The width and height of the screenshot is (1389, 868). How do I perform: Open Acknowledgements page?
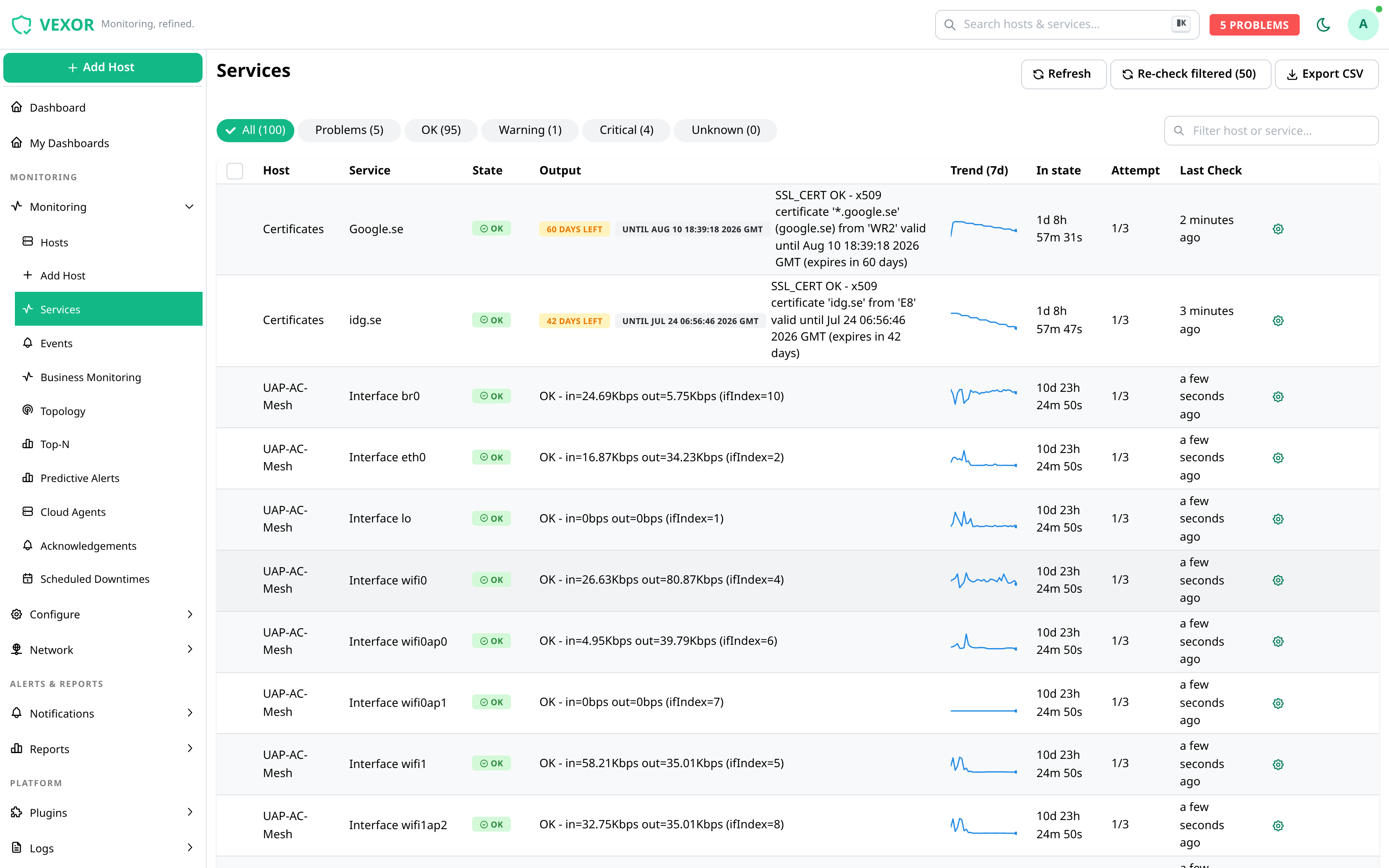(108, 545)
